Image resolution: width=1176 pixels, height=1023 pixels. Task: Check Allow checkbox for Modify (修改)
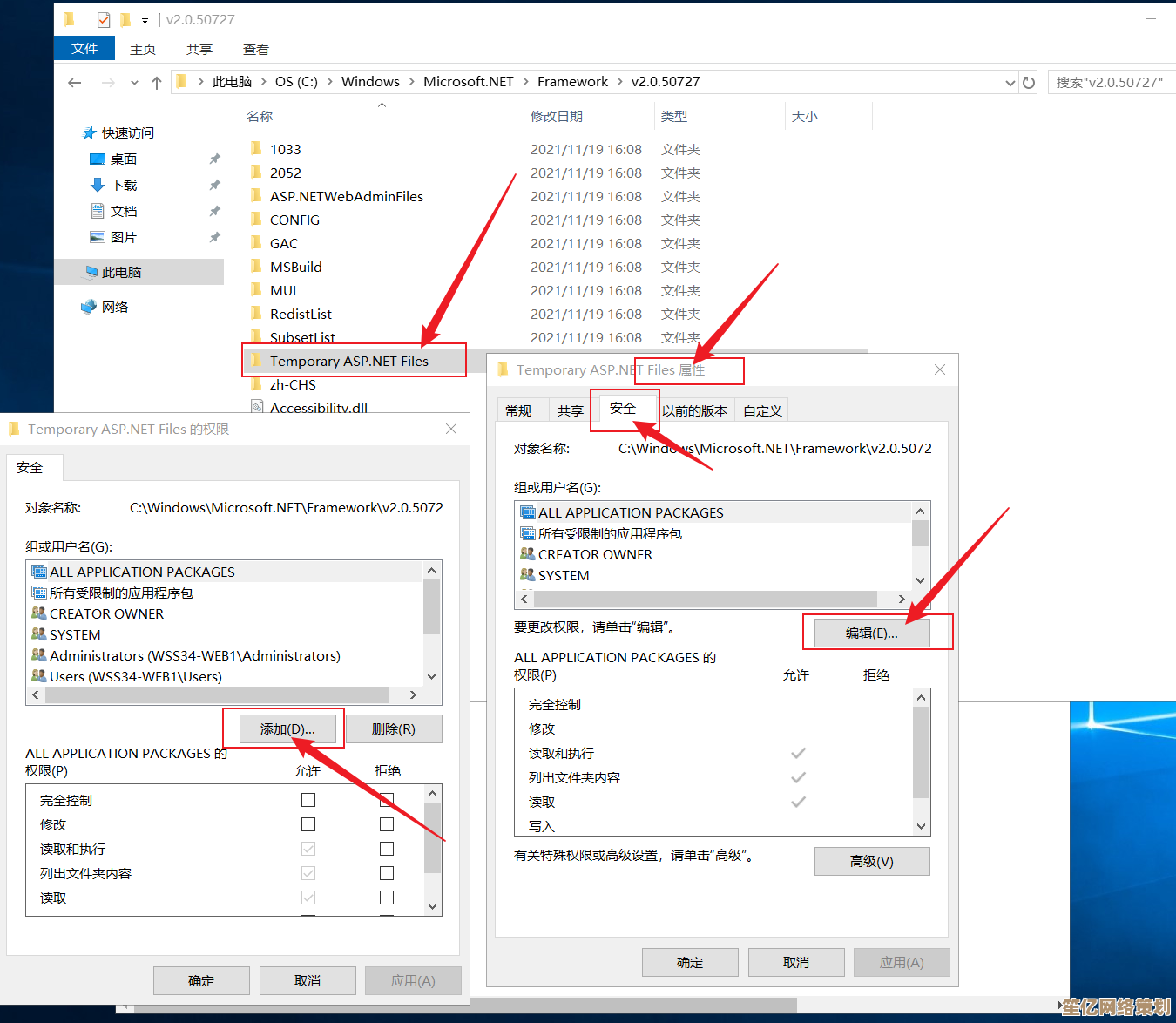(308, 824)
